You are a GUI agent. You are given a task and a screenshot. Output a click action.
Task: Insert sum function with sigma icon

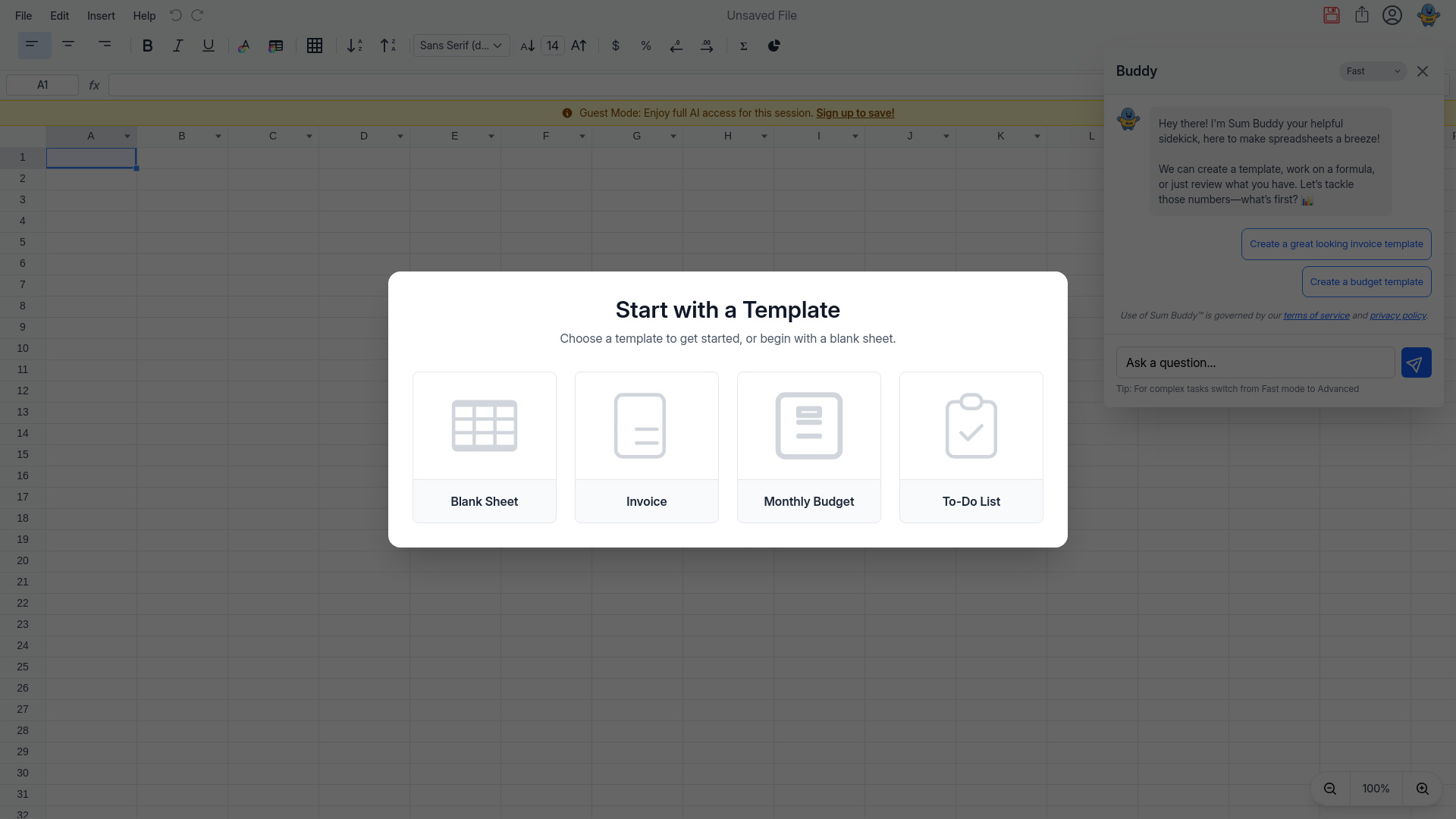(x=744, y=46)
